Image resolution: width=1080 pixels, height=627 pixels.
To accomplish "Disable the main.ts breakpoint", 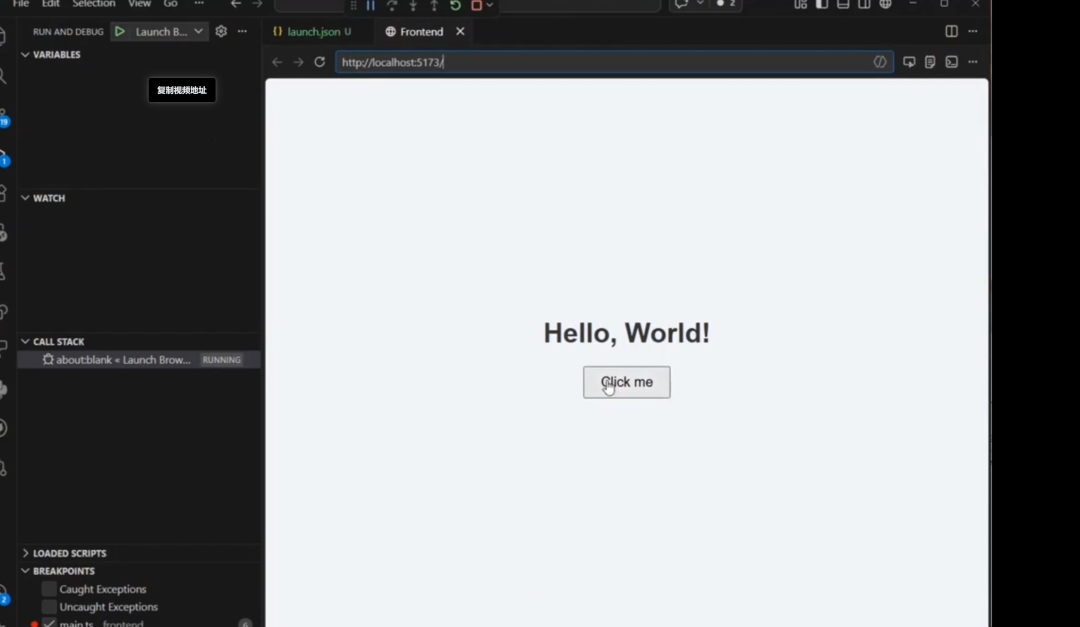I will coord(47,622).
